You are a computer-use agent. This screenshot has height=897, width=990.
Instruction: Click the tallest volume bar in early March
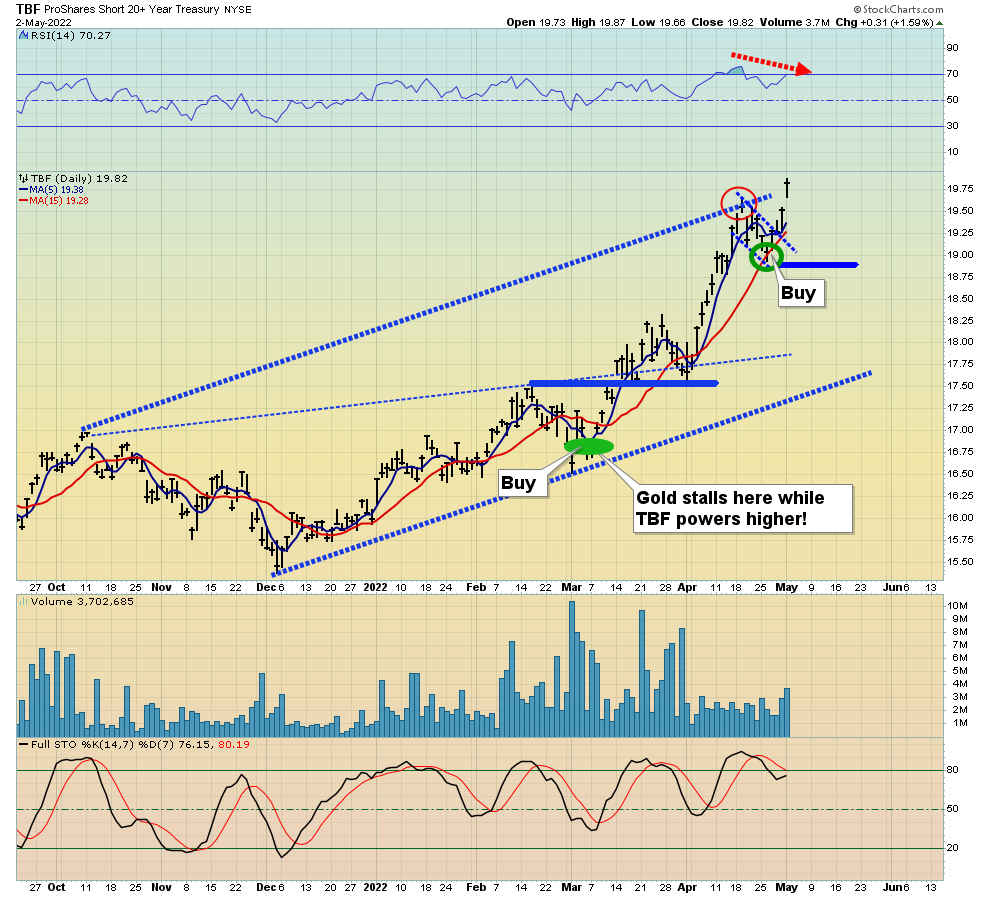572,668
